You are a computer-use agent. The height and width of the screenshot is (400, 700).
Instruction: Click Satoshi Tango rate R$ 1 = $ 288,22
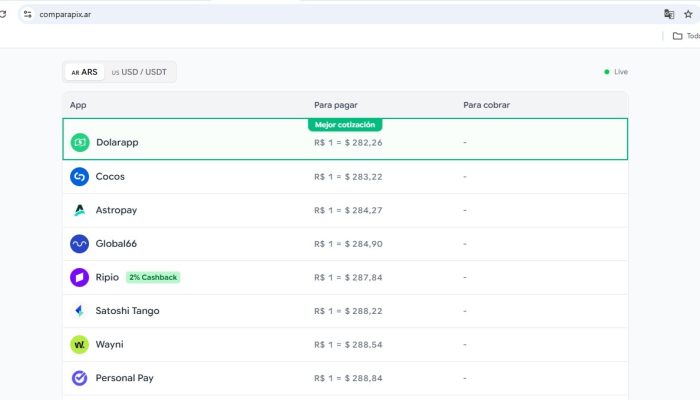348,311
